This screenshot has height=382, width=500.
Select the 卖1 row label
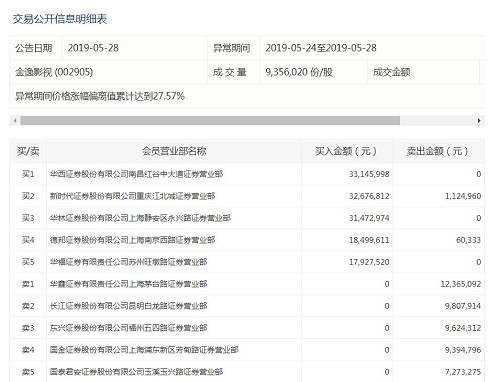28,284
